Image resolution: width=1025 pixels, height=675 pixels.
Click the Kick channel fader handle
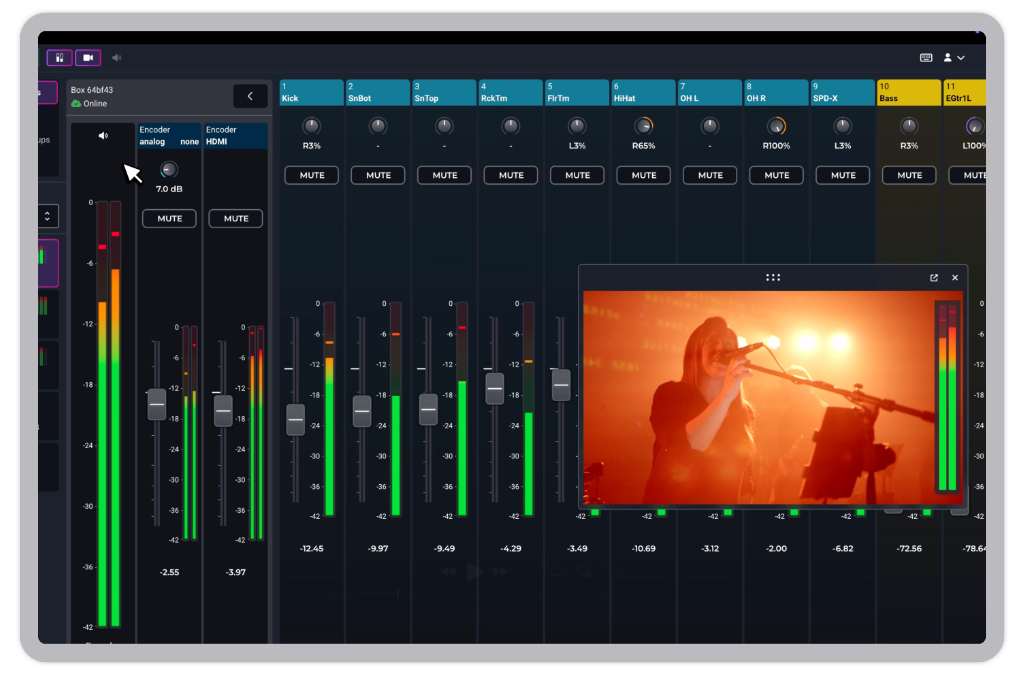coord(295,420)
